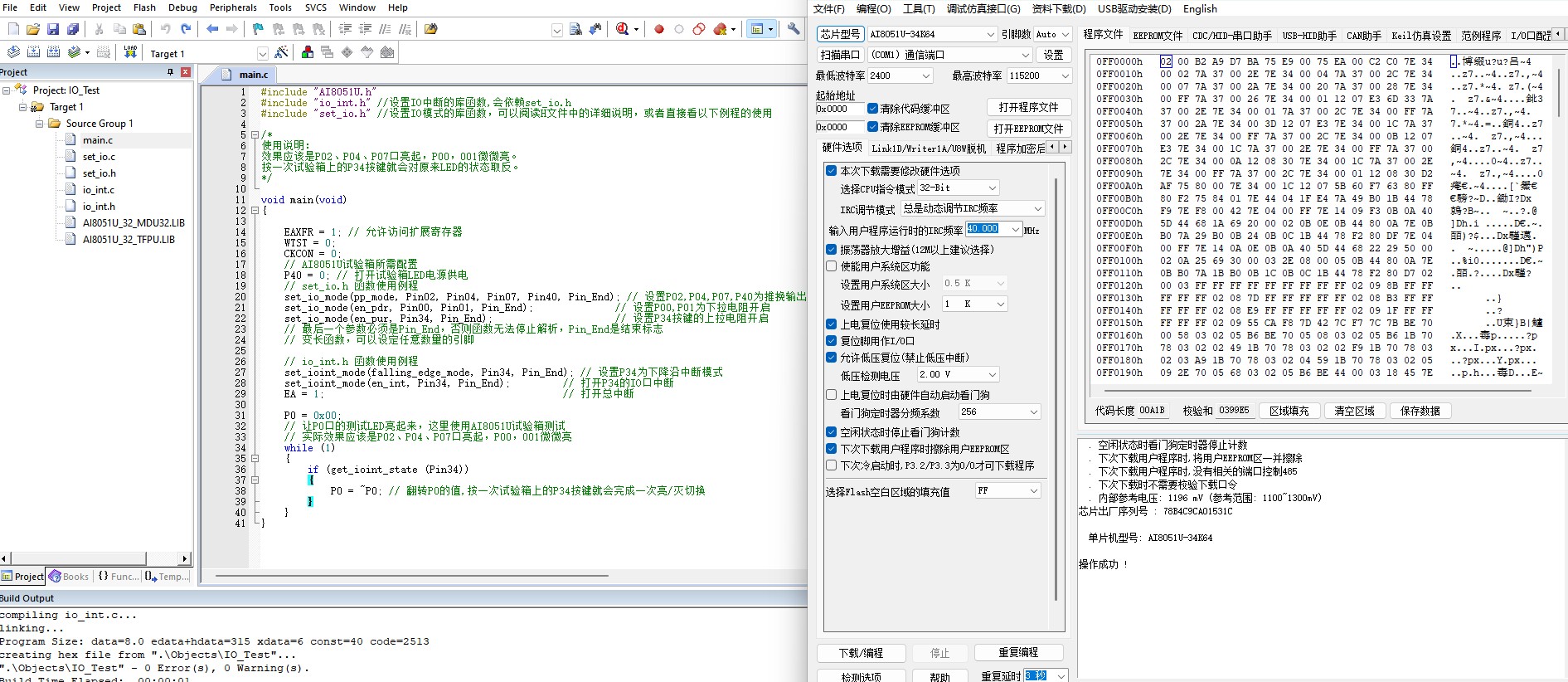Screen dimensions: 1568x682
Task: Click the Manage Run-Time Environment diamond icon
Action: (347, 52)
